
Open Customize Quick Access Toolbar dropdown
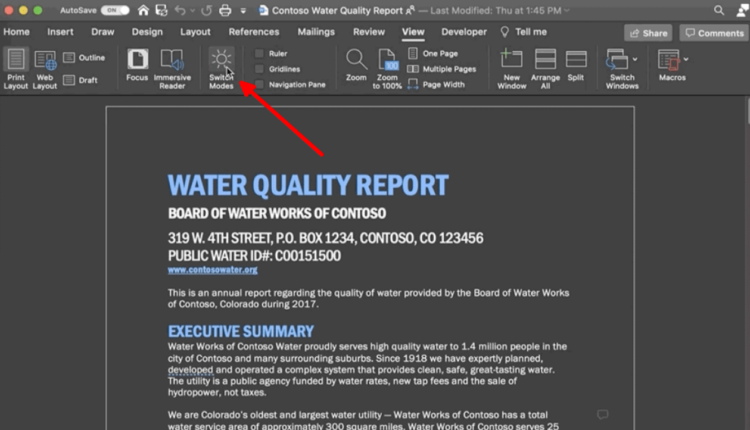tap(243, 11)
